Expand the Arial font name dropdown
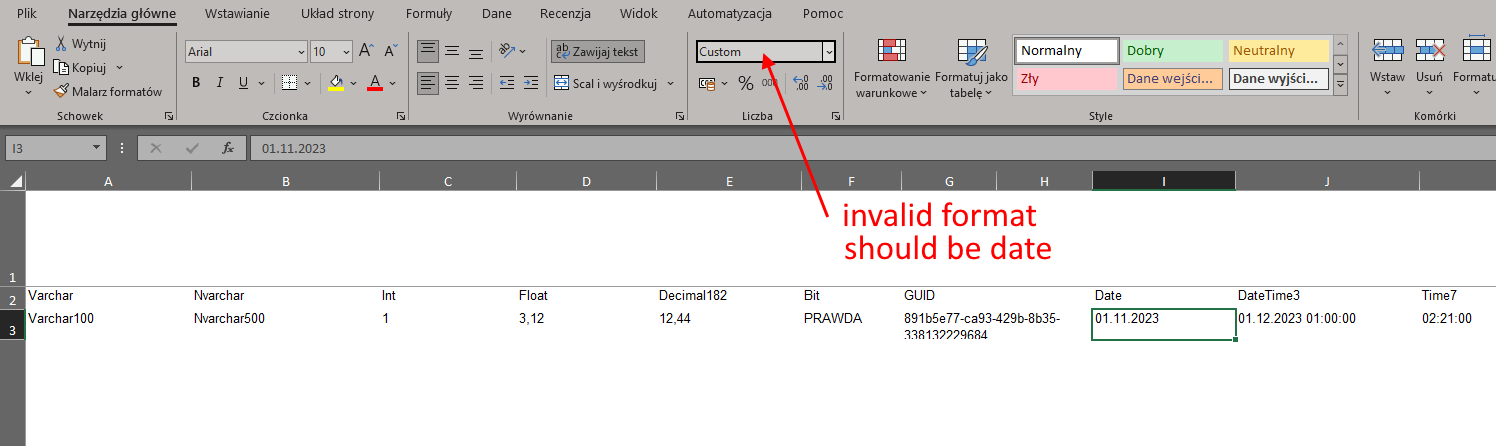Screen dimensions: 1496x446 (x=301, y=51)
